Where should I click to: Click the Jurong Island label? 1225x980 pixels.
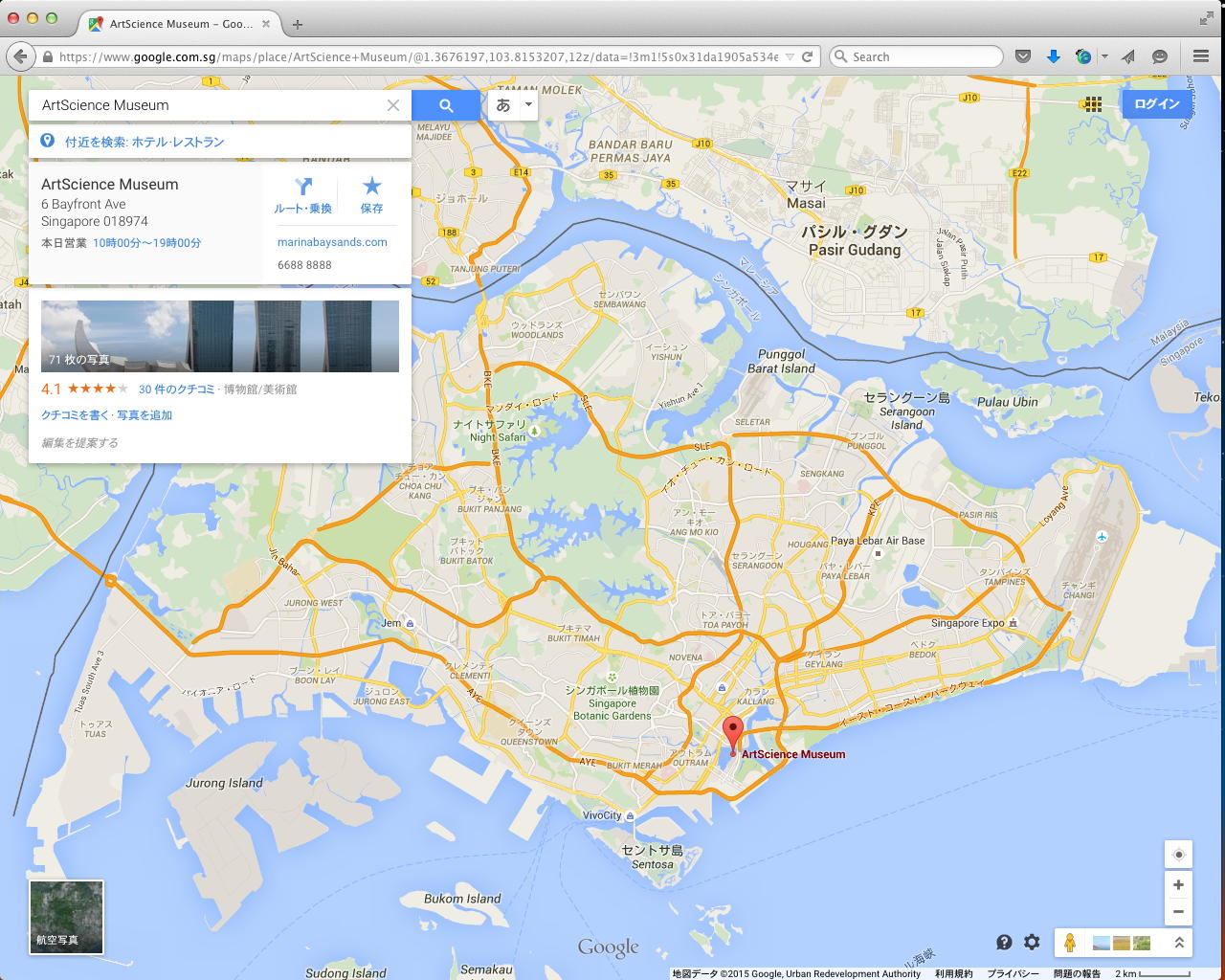(x=224, y=783)
